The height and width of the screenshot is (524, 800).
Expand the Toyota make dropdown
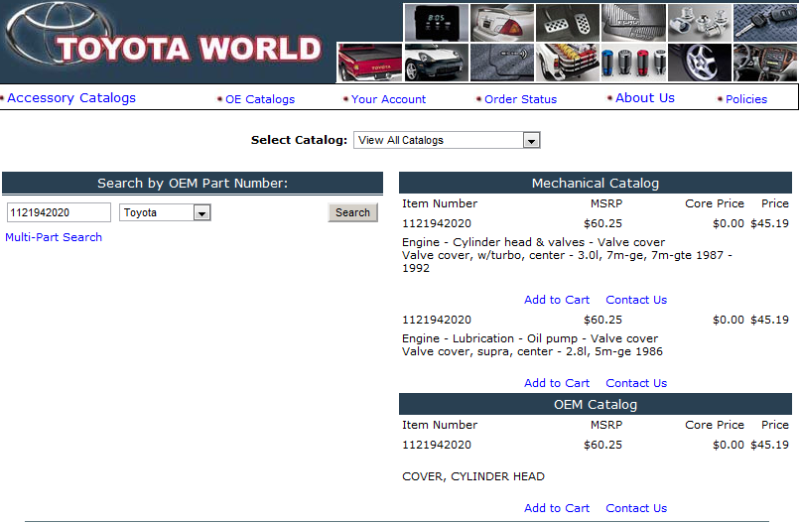click(165, 212)
